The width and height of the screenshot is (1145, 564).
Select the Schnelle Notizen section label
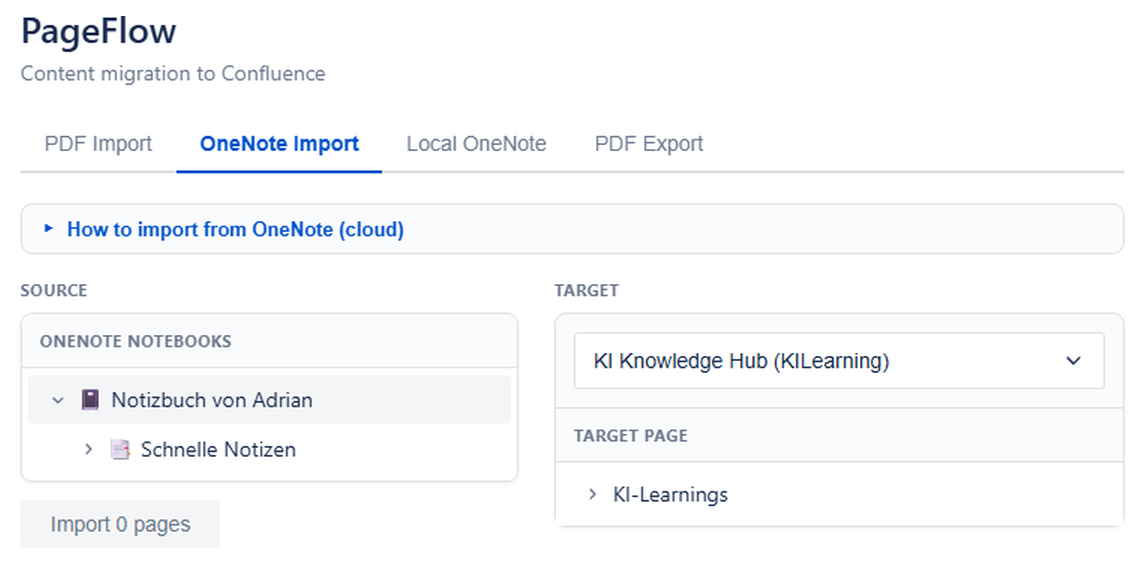point(218,449)
